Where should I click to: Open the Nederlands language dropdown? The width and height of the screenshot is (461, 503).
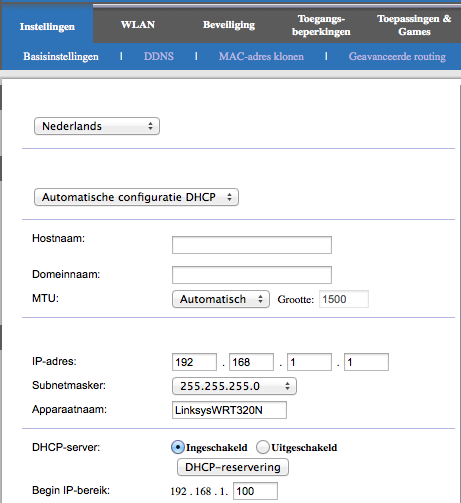click(x=97, y=126)
